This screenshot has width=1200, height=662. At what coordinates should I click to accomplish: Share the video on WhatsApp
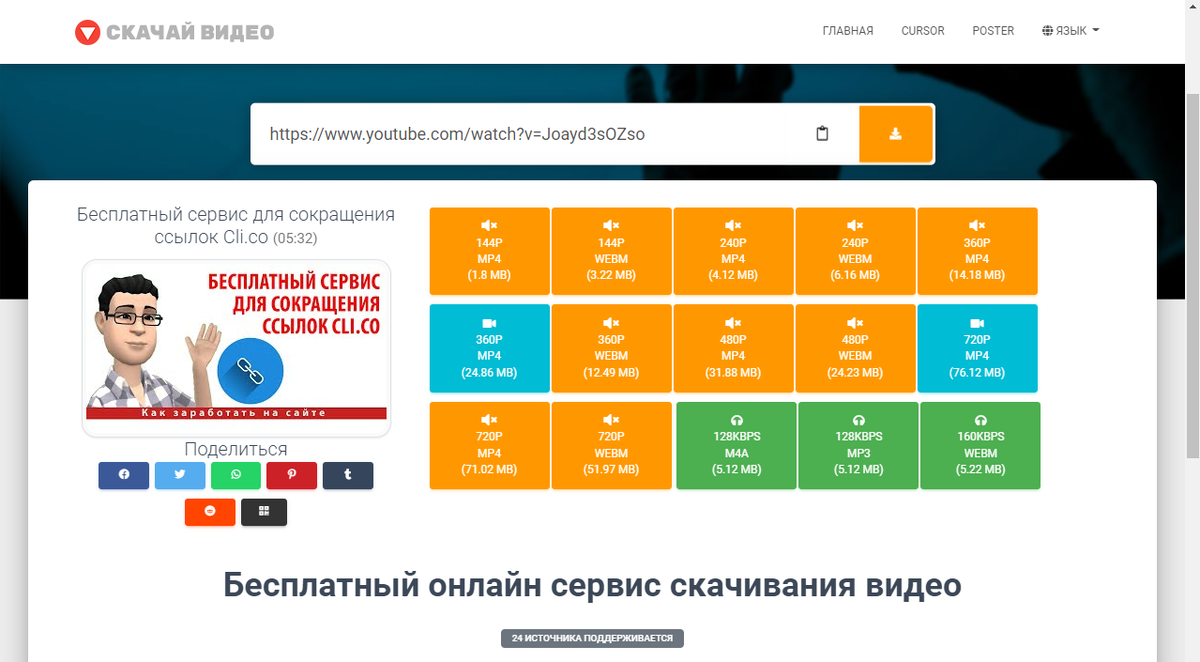(x=236, y=475)
